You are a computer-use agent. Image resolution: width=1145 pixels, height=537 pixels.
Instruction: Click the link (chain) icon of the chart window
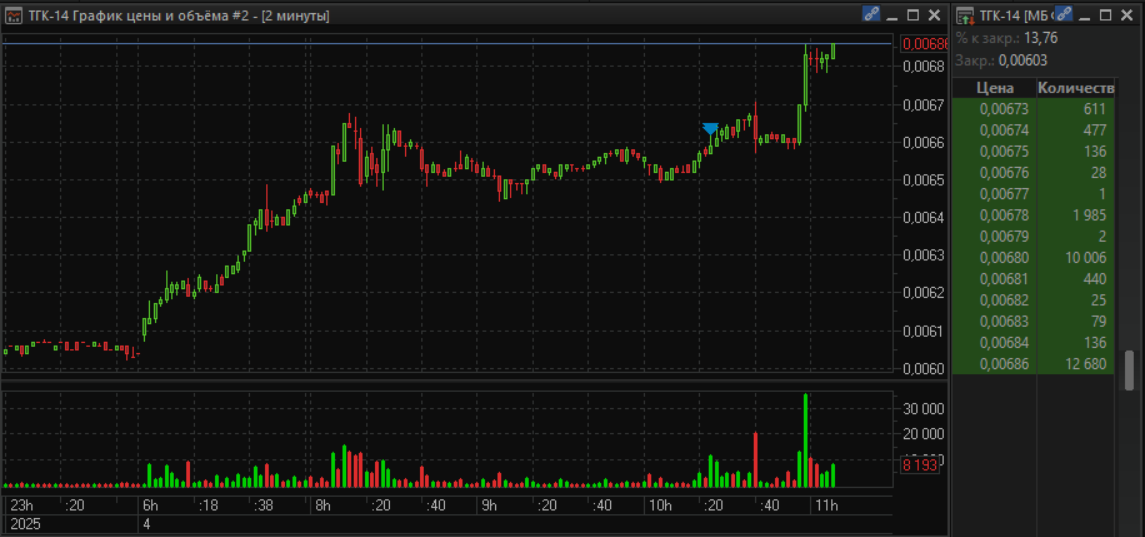point(871,15)
